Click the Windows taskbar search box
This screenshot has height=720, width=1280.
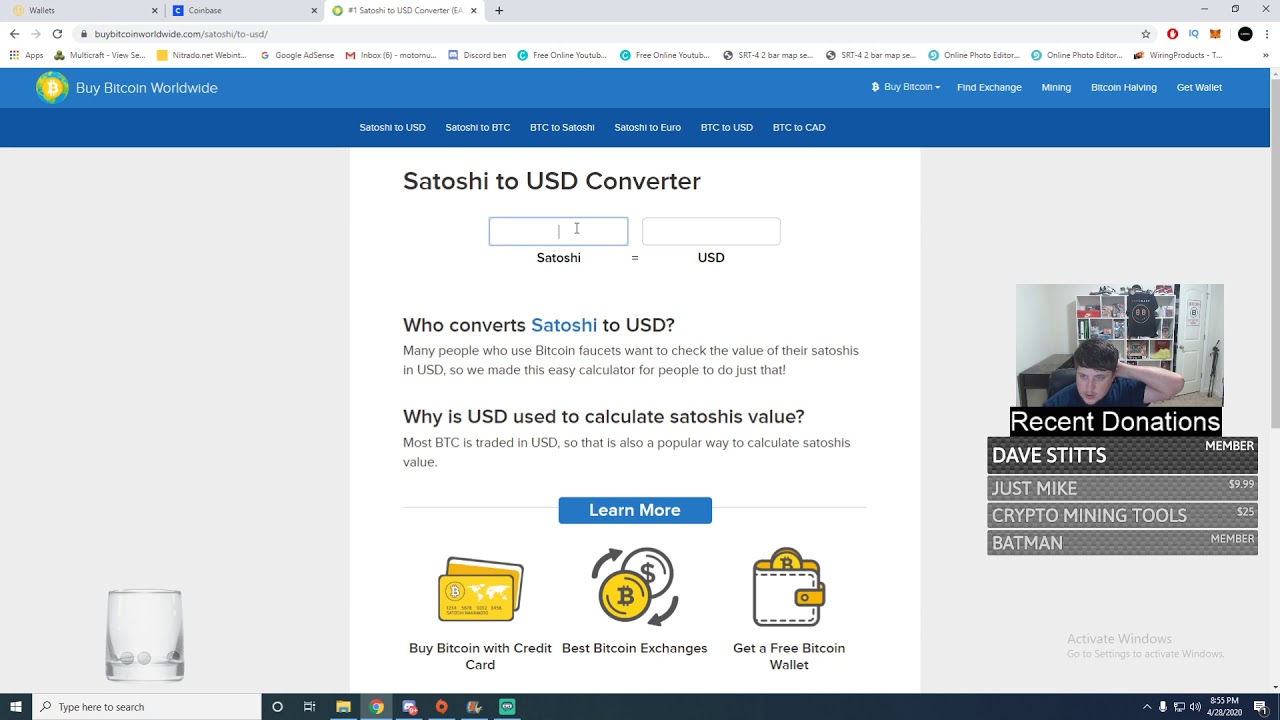point(146,707)
